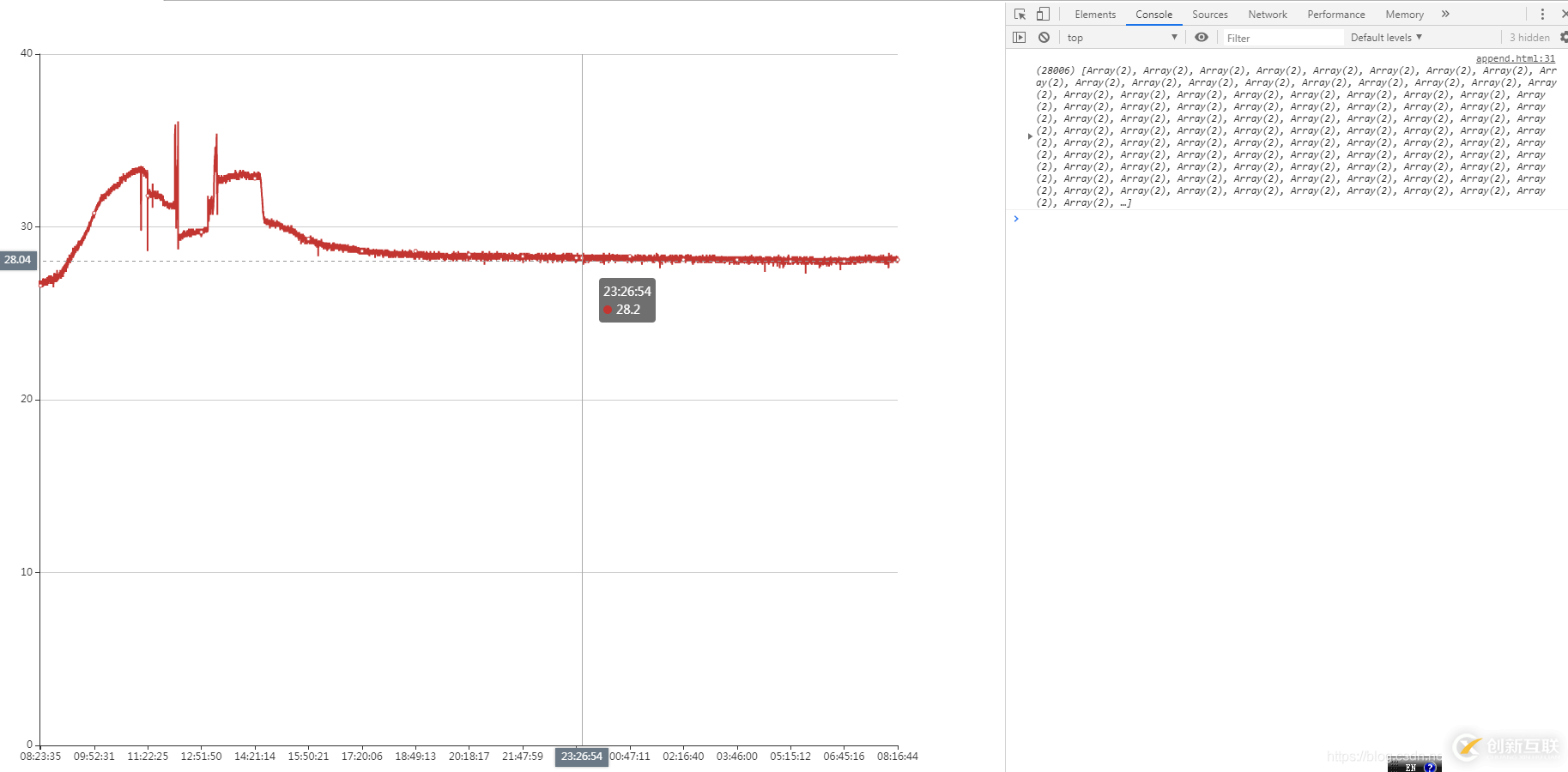Click the 06:45:16 x-axis label

tap(844, 757)
